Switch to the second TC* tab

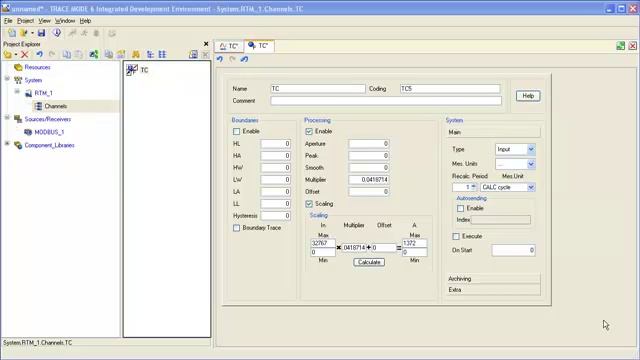pyautogui.click(x=259, y=46)
